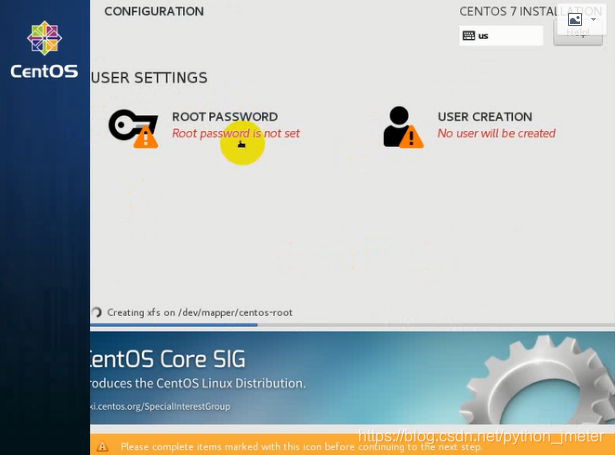Click the USER CREATION heading

pos(485,116)
